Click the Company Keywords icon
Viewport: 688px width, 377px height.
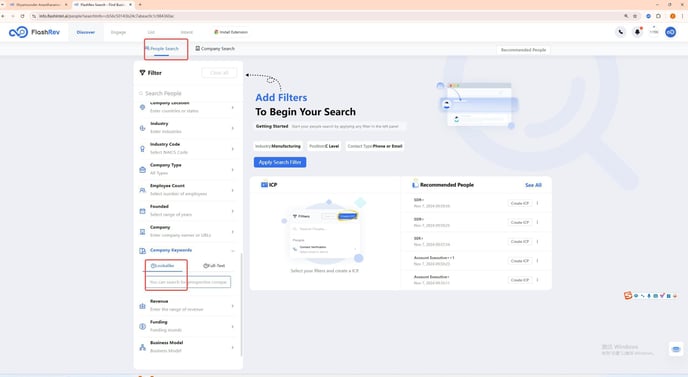tap(142, 251)
